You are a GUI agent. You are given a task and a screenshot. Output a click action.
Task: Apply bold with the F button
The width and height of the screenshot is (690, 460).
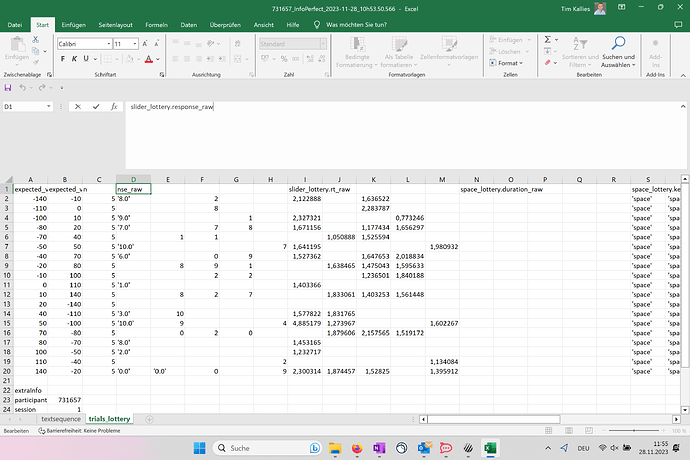click(63, 59)
